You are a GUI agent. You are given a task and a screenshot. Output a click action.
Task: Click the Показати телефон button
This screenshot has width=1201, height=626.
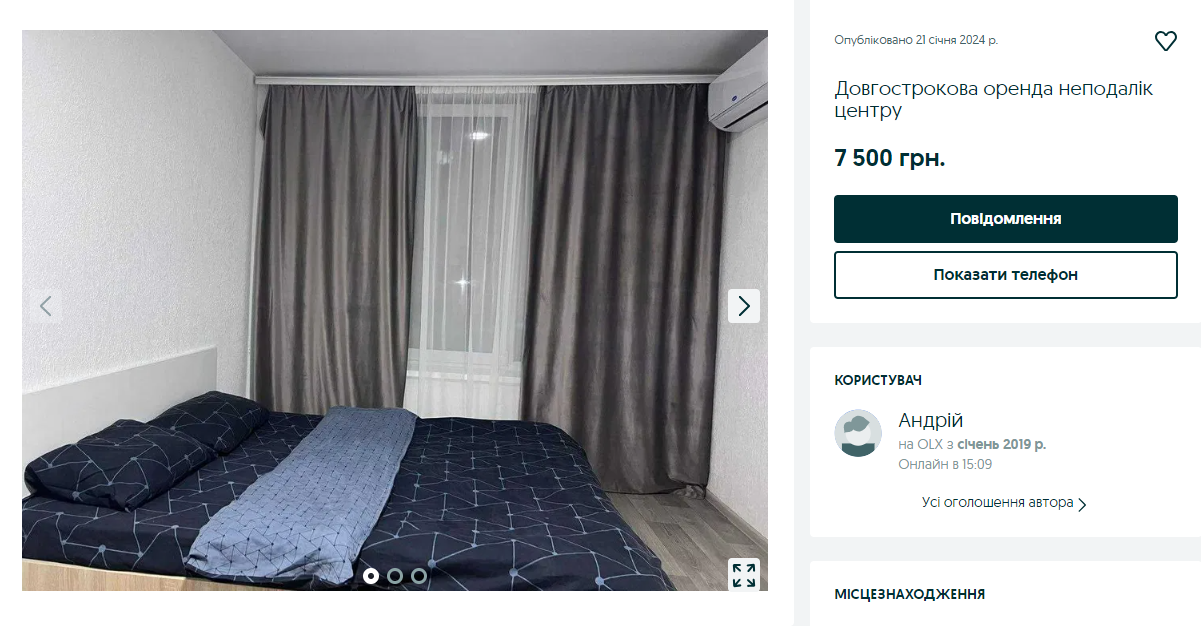click(1006, 275)
